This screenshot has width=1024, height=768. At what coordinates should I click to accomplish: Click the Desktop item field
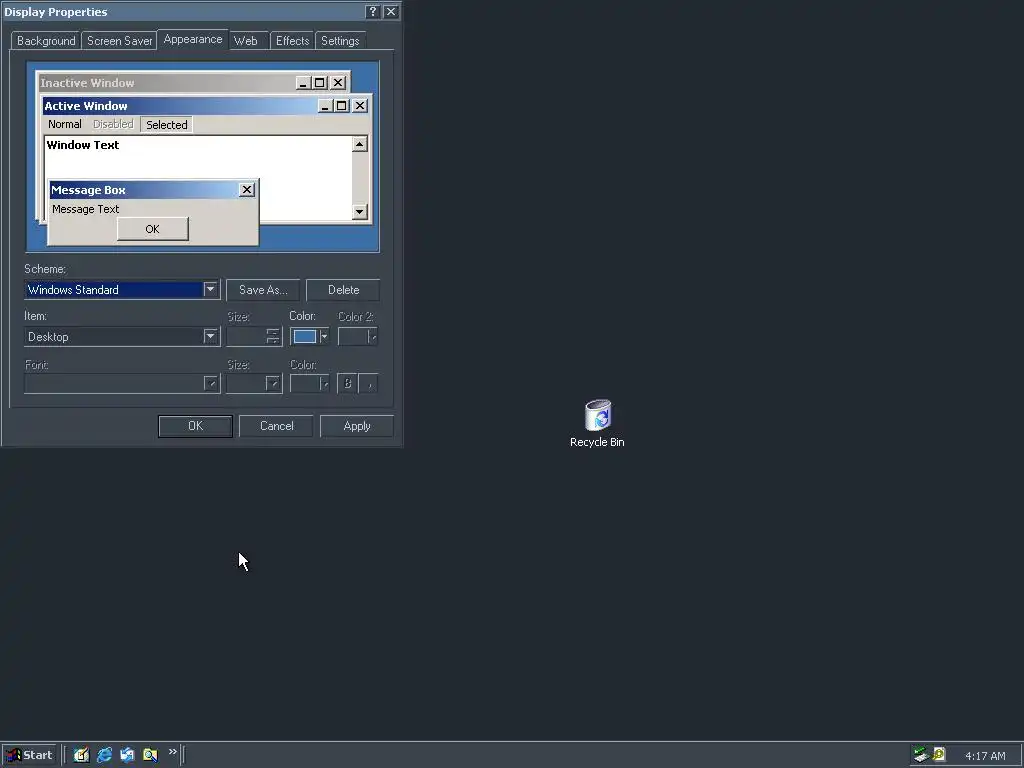click(114, 336)
